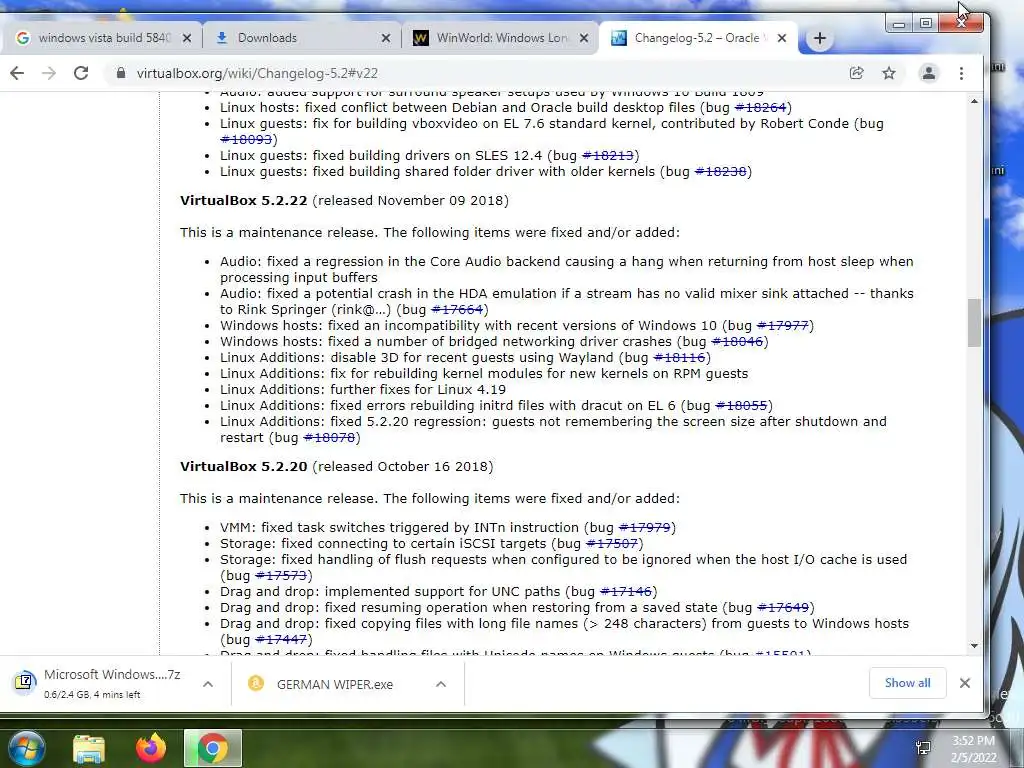Image resolution: width=1024 pixels, height=768 pixels.
Task: Expand options for GERMAN WIPER.exe download
Action: pos(441,684)
